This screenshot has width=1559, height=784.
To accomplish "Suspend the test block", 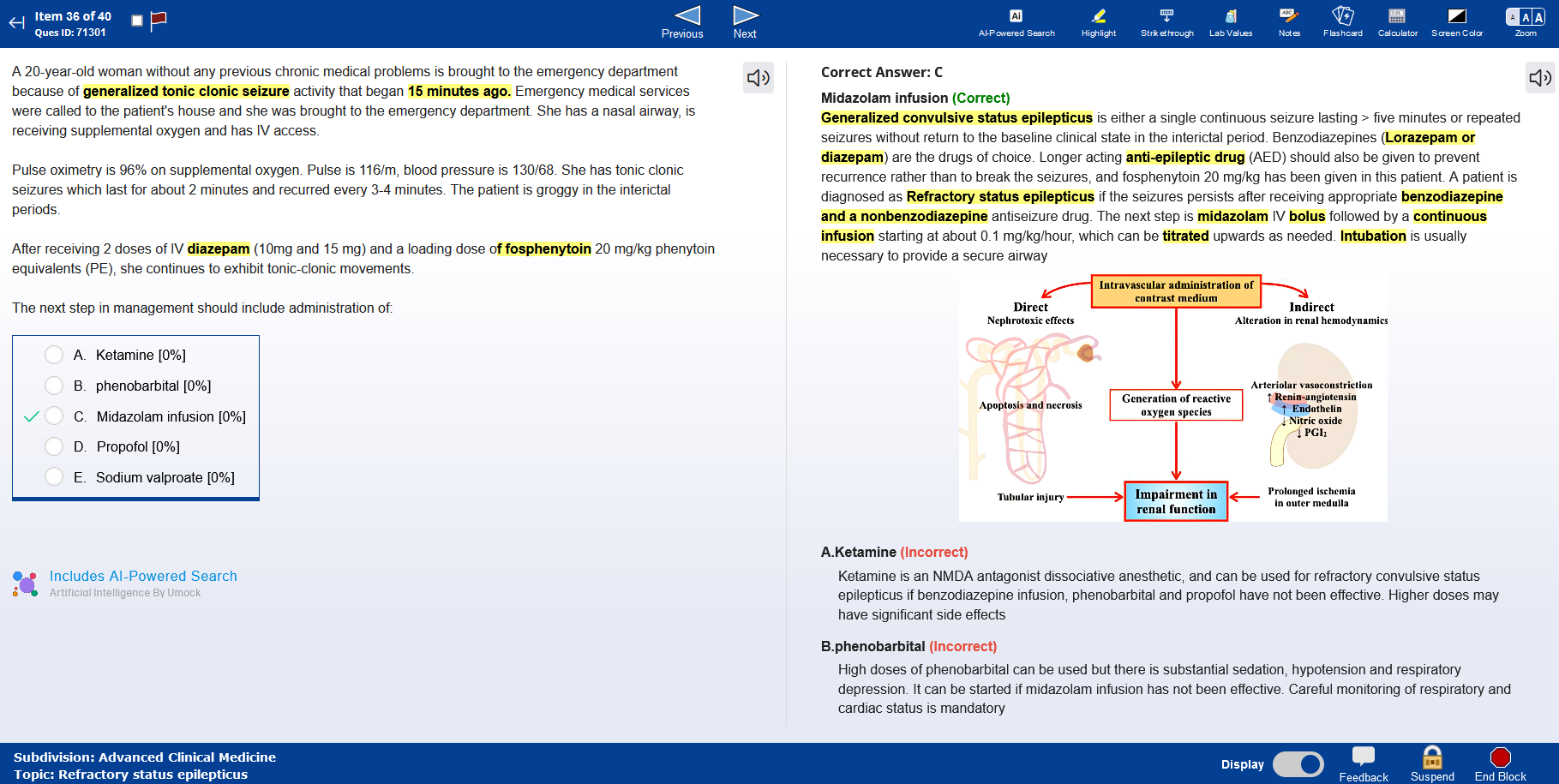I will [1432, 763].
